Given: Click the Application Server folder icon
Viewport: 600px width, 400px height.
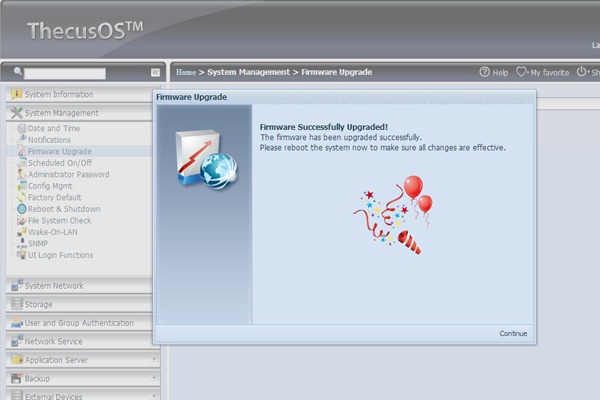Looking at the screenshot, I should (x=17, y=359).
